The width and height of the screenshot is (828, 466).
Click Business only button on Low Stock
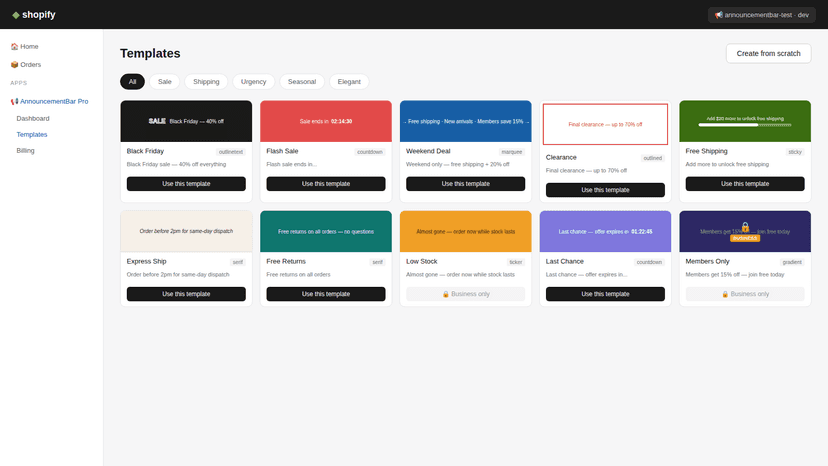point(466,294)
